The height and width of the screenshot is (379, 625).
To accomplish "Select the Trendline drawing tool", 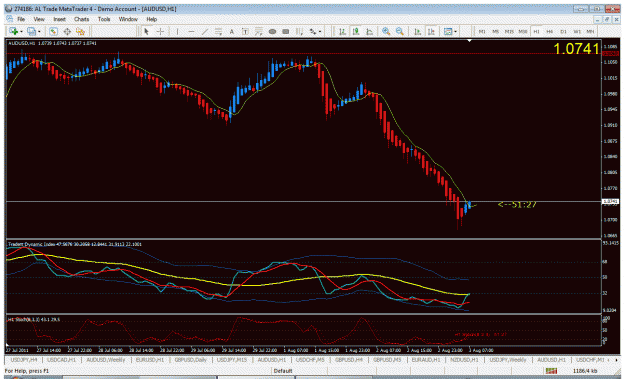I will point(205,31).
